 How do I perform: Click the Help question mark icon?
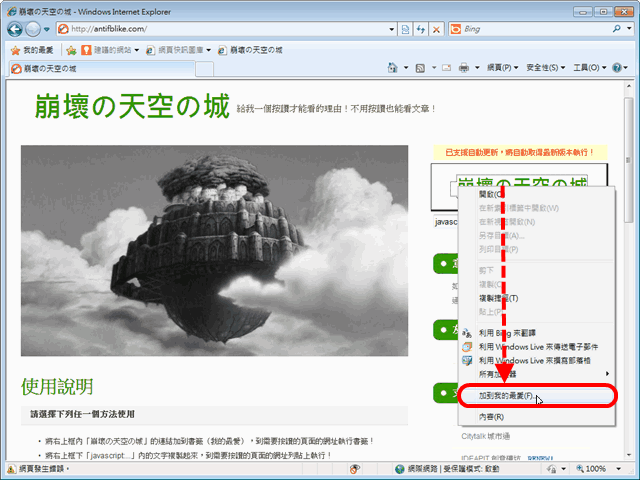click(x=617, y=68)
